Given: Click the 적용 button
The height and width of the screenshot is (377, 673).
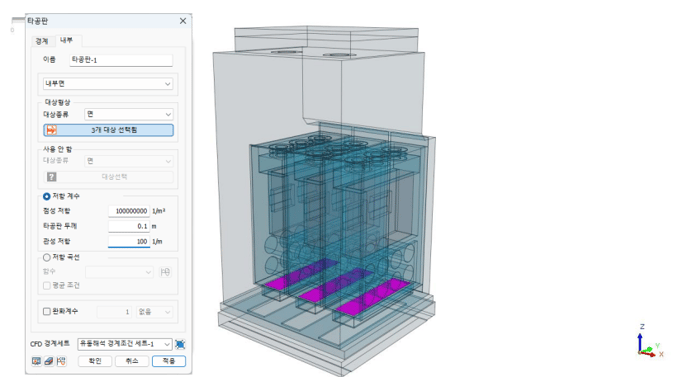Looking at the screenshot, I should tap(169, 361).
